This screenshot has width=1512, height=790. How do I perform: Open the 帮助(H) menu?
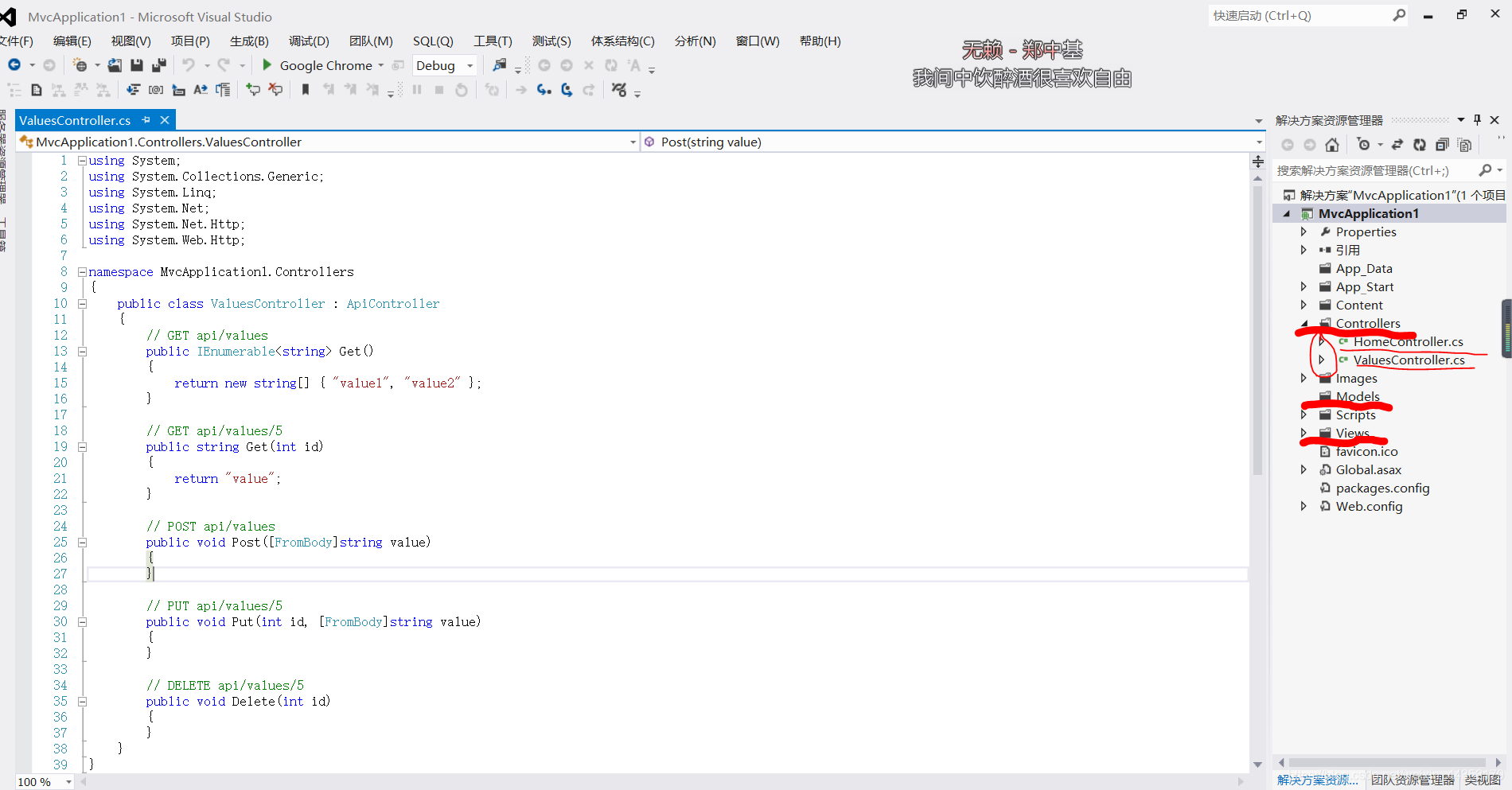pos(820,41)
